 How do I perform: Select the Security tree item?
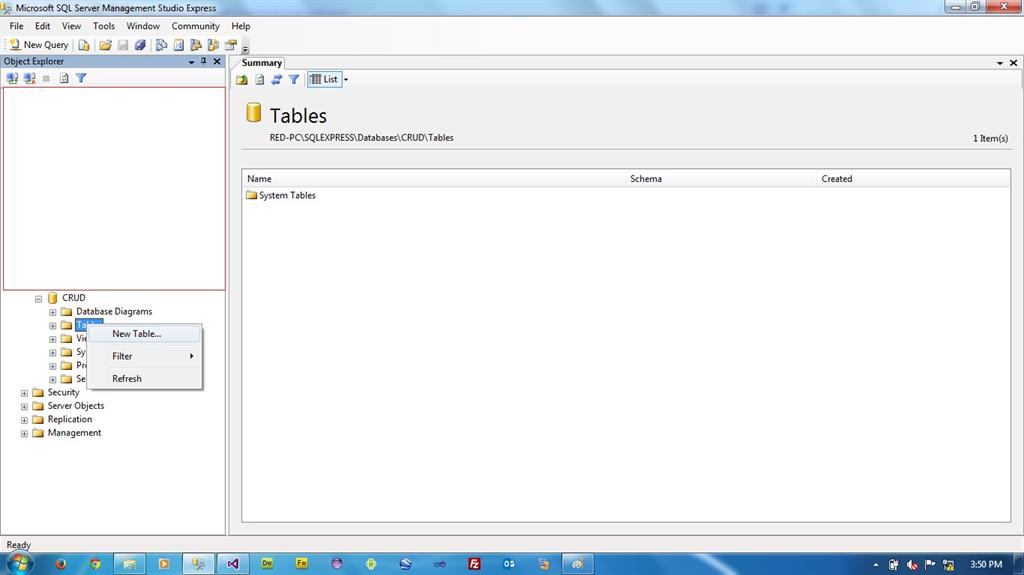click(x=63, y=393)
